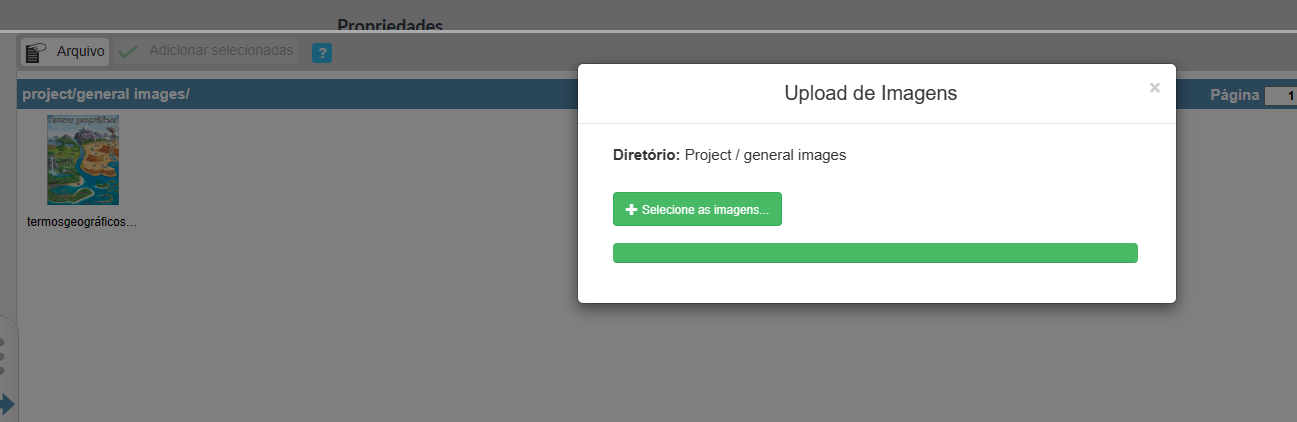Click the Upload de Imagens title
Screen dimensions: 1297x422
pyautogui.click(x=871, y=93)
